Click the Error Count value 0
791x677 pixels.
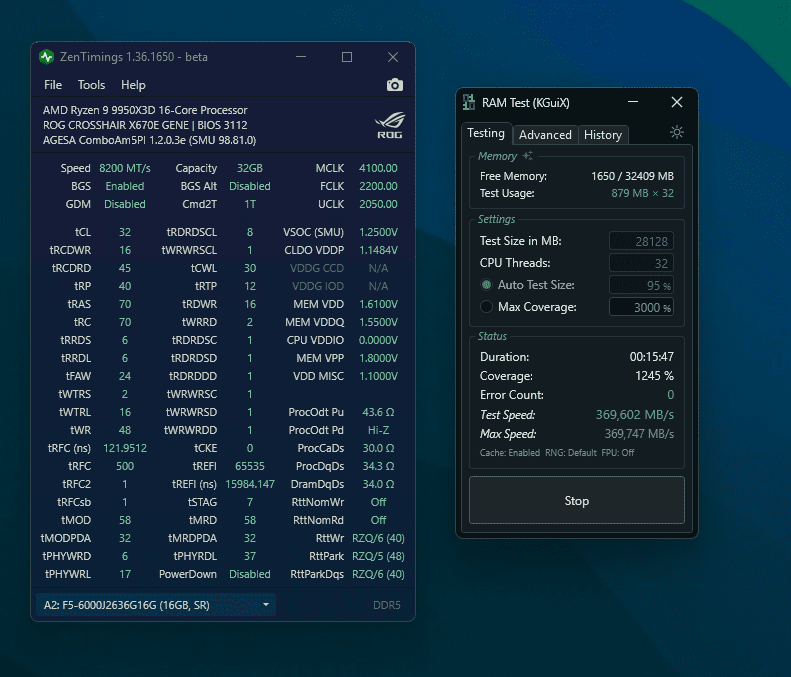(x=670, y=395)
